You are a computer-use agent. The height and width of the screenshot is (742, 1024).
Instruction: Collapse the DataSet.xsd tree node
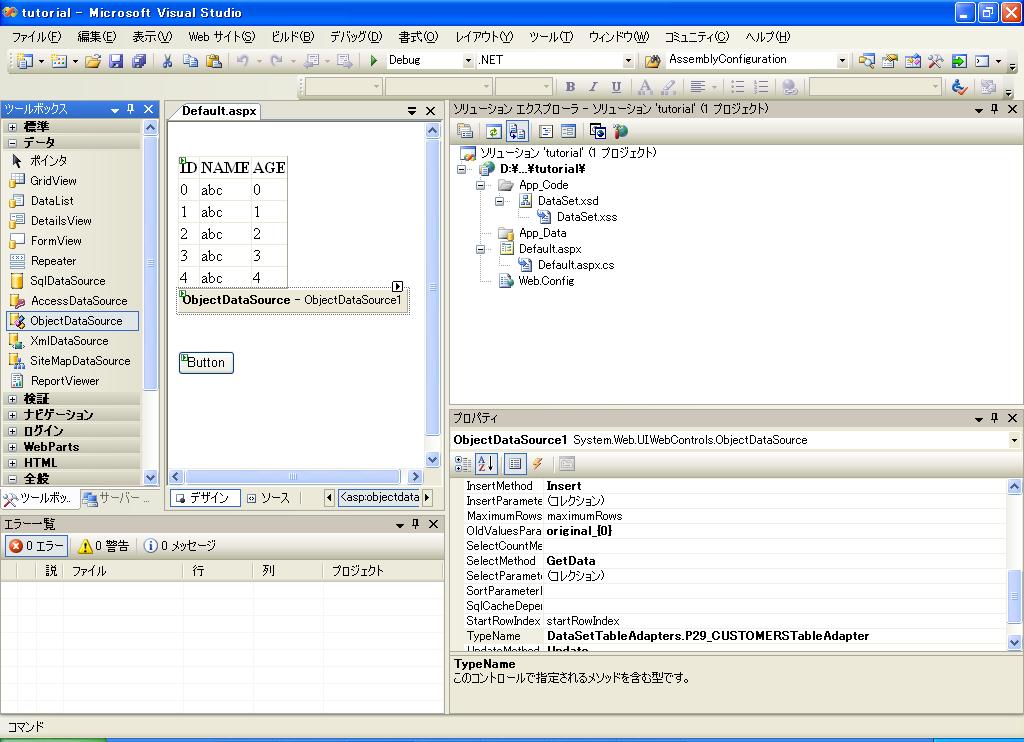(x=500, y=201)
